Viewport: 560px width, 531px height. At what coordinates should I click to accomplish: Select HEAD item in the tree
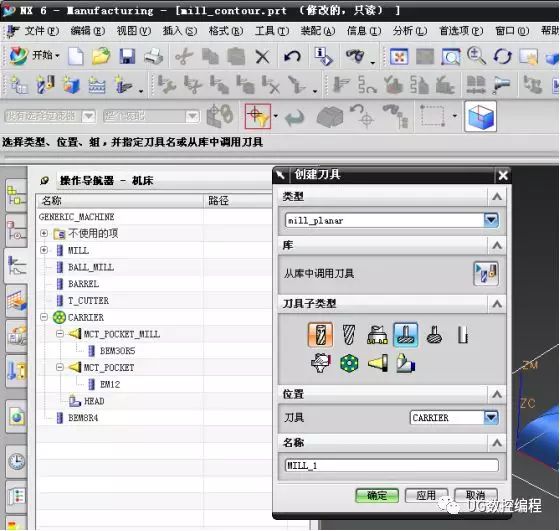pos(94,401)
